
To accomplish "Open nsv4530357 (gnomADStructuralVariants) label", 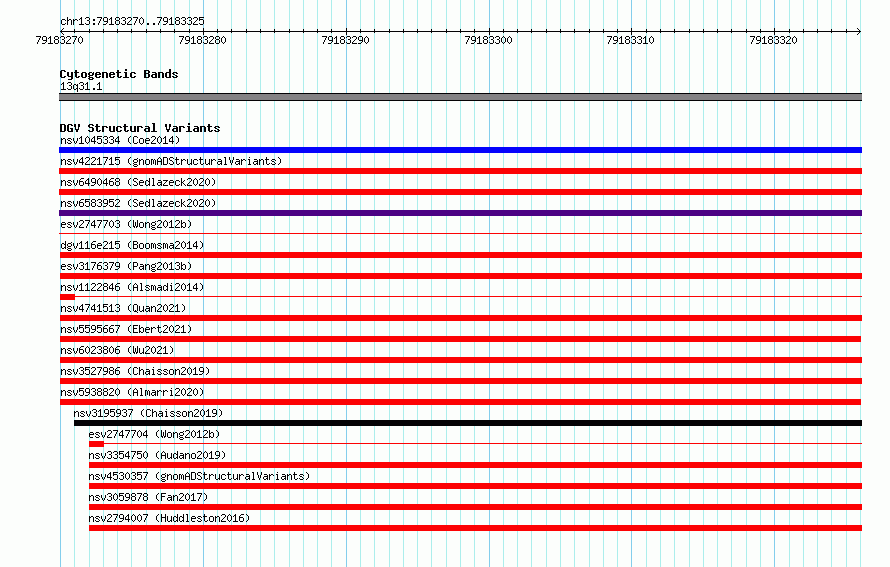I will [199, 476].
